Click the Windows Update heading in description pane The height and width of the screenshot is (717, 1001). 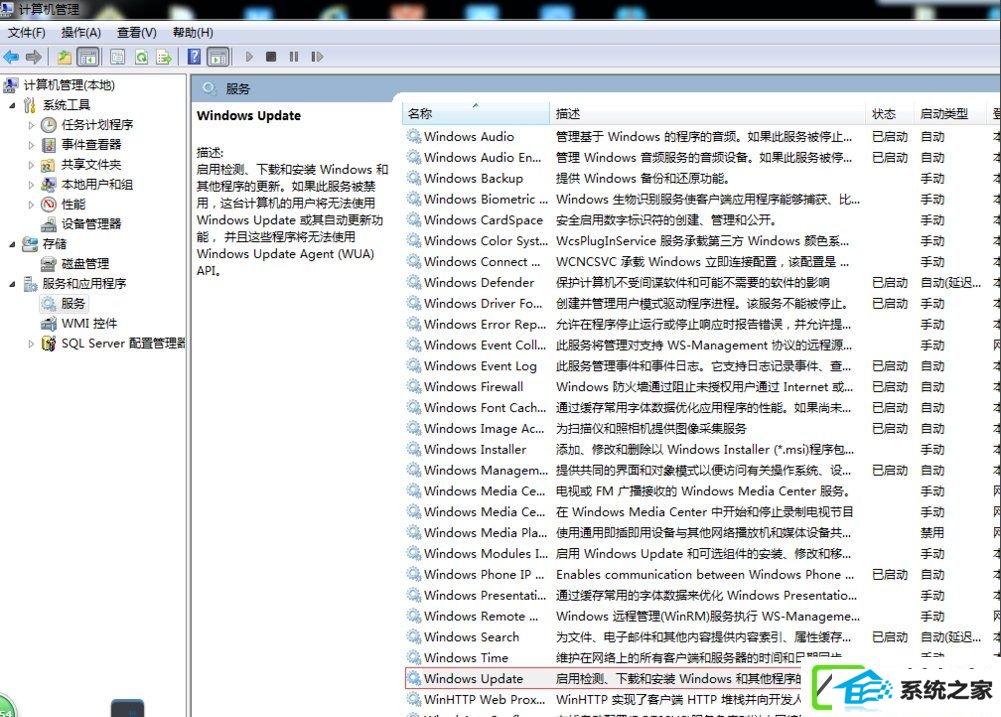tap(249, 116)
